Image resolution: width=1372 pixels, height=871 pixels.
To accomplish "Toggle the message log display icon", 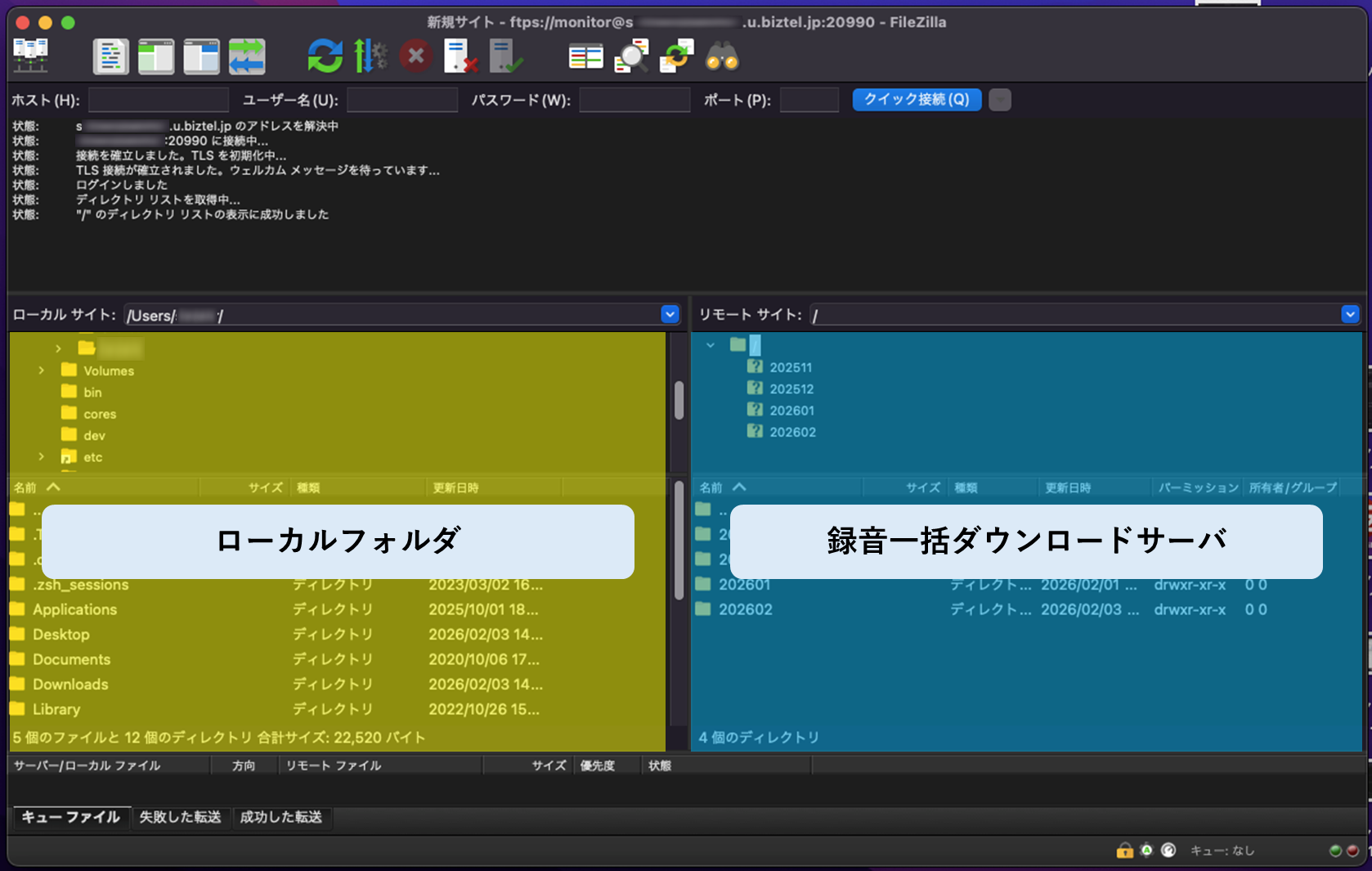I will [x=110, y=56].
